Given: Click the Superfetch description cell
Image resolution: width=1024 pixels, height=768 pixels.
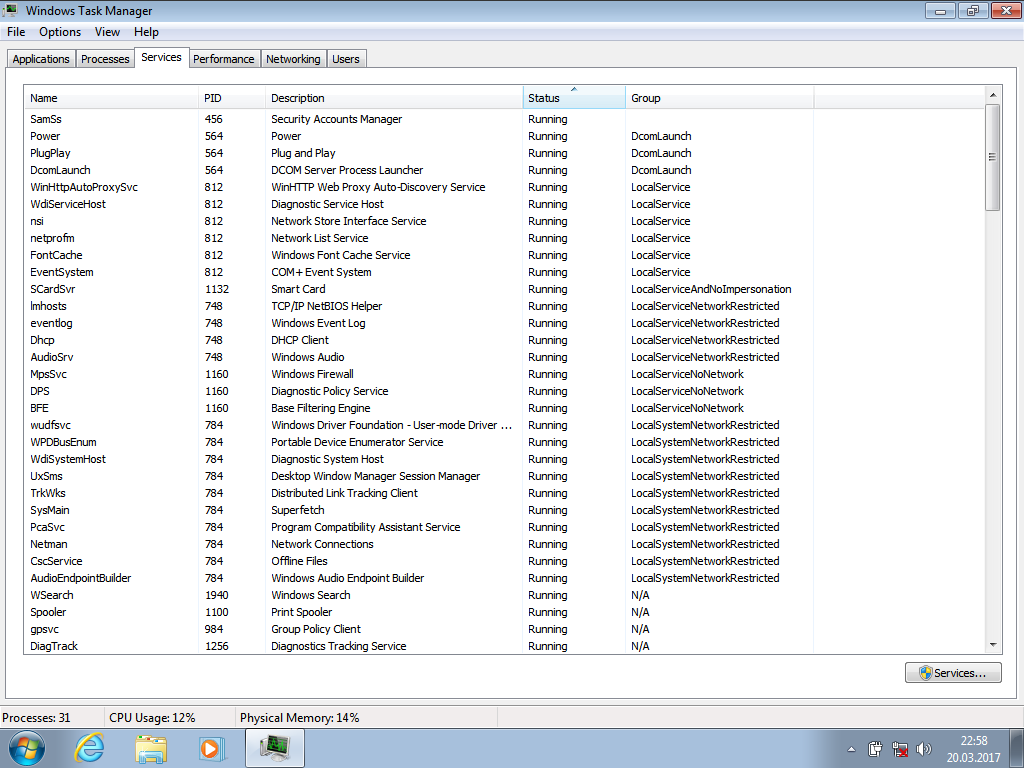Looking at the screenshot, I should pyautogui.click(x=298, y=509).
